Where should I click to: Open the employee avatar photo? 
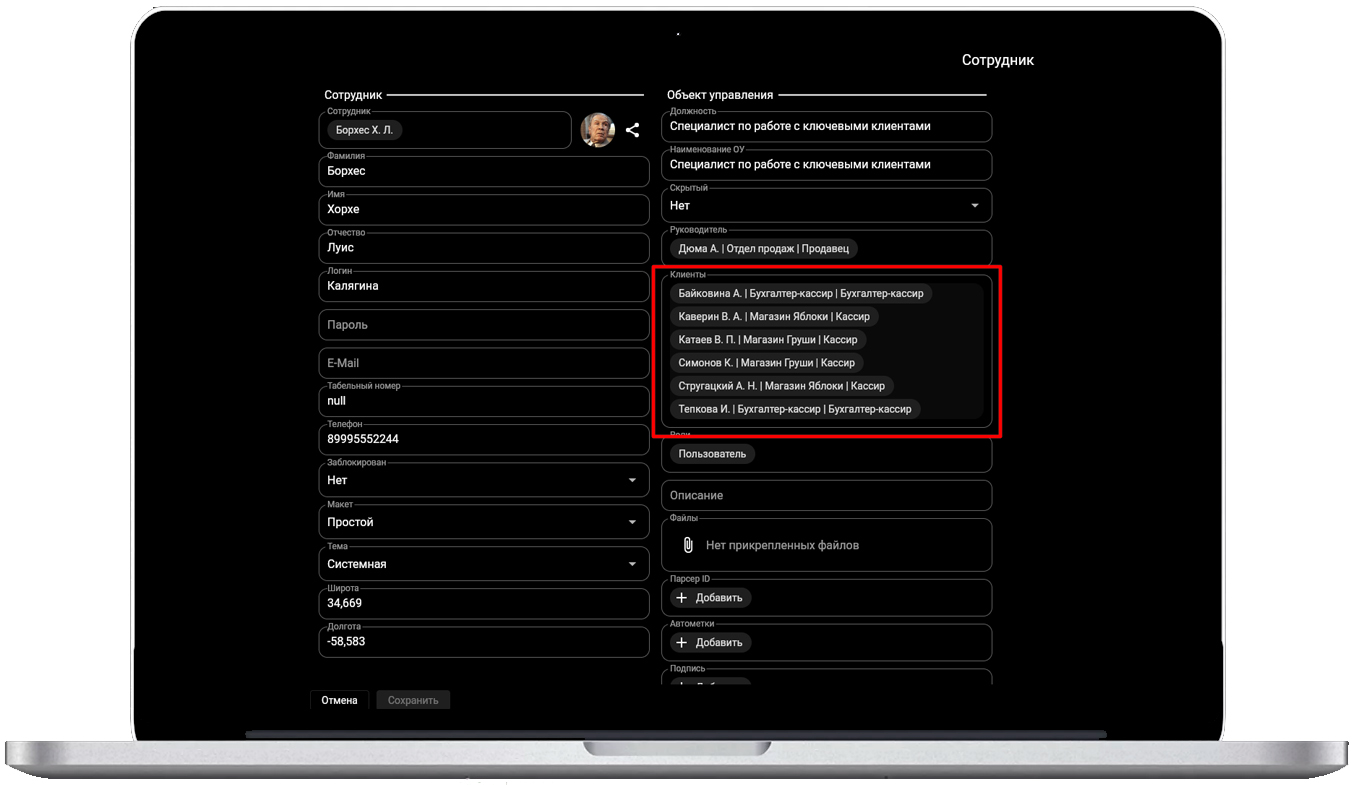tap(597, 130)
